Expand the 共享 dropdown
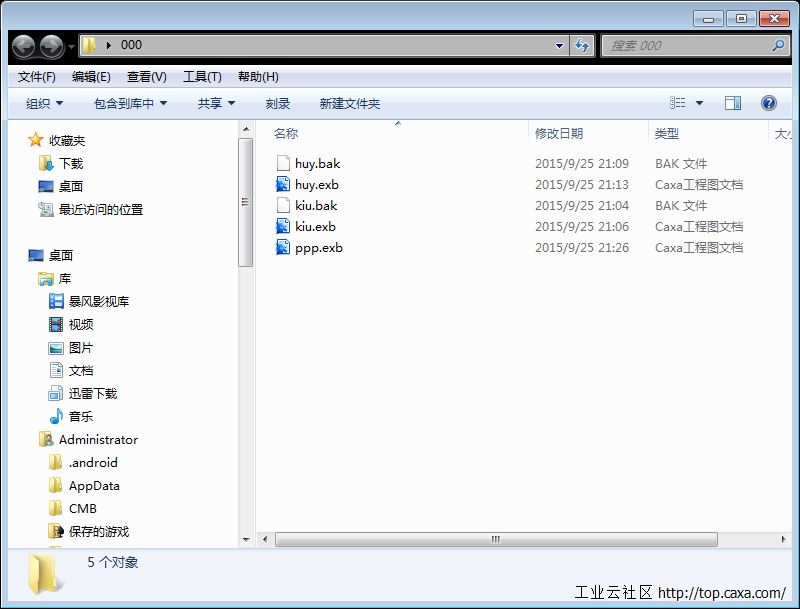The width and height of the screenshot is (800, 609). pos(216,104)
